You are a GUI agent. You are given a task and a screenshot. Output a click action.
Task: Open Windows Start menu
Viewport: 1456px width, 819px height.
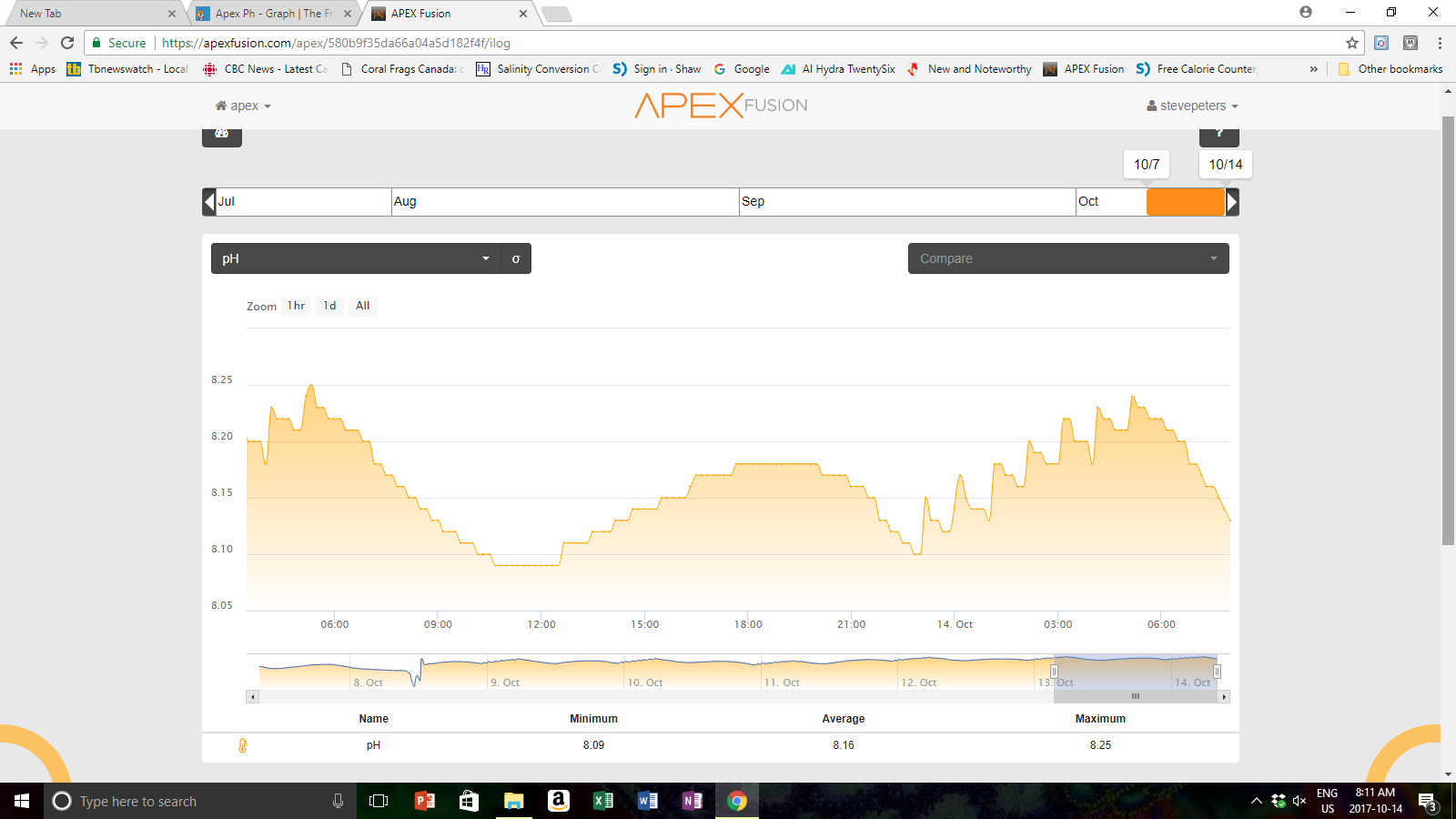[22, 801]
